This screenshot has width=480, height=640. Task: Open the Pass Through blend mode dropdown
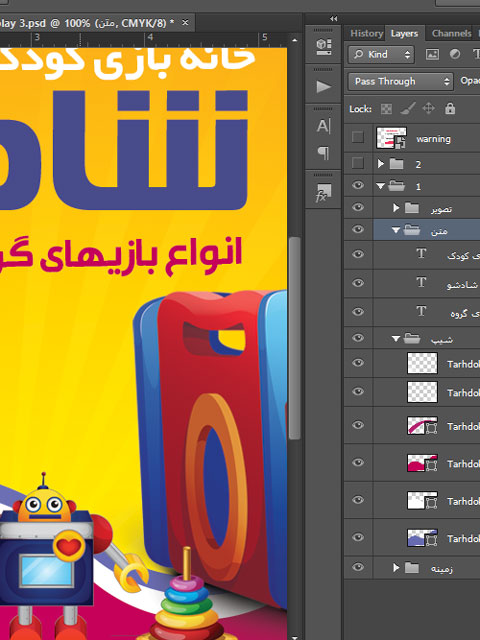(400, 81)
